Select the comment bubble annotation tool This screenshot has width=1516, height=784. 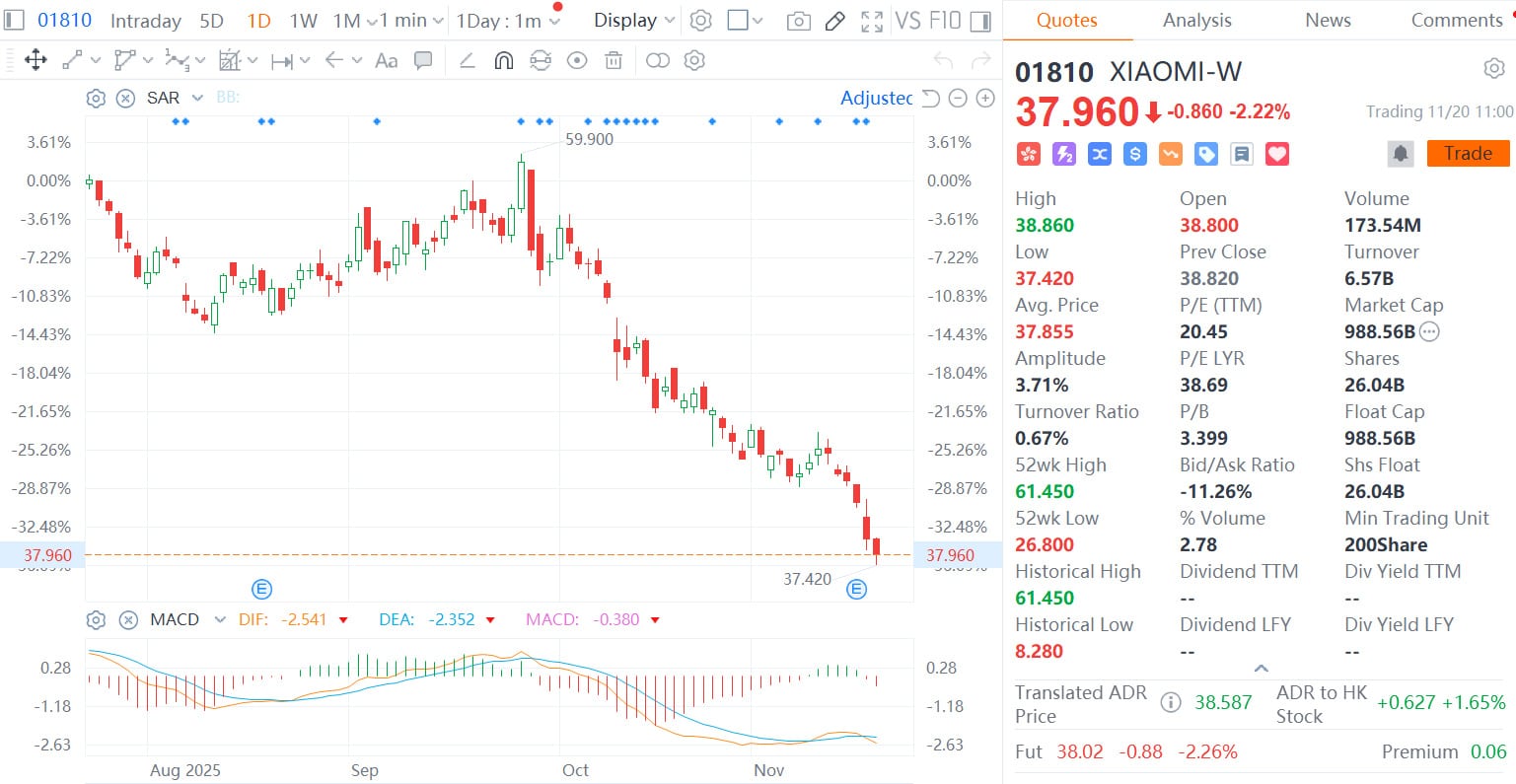[x=423, y=61]
